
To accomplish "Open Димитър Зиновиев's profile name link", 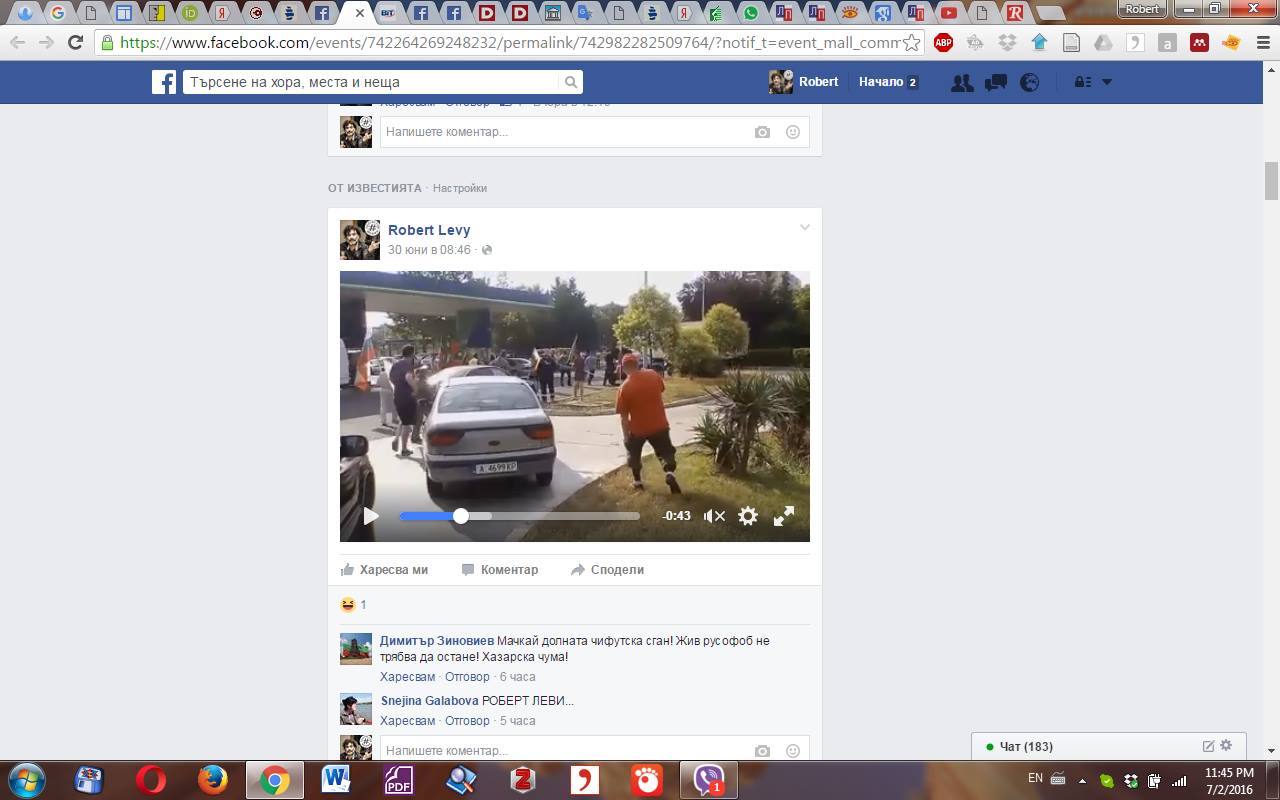I will [437, 641].
